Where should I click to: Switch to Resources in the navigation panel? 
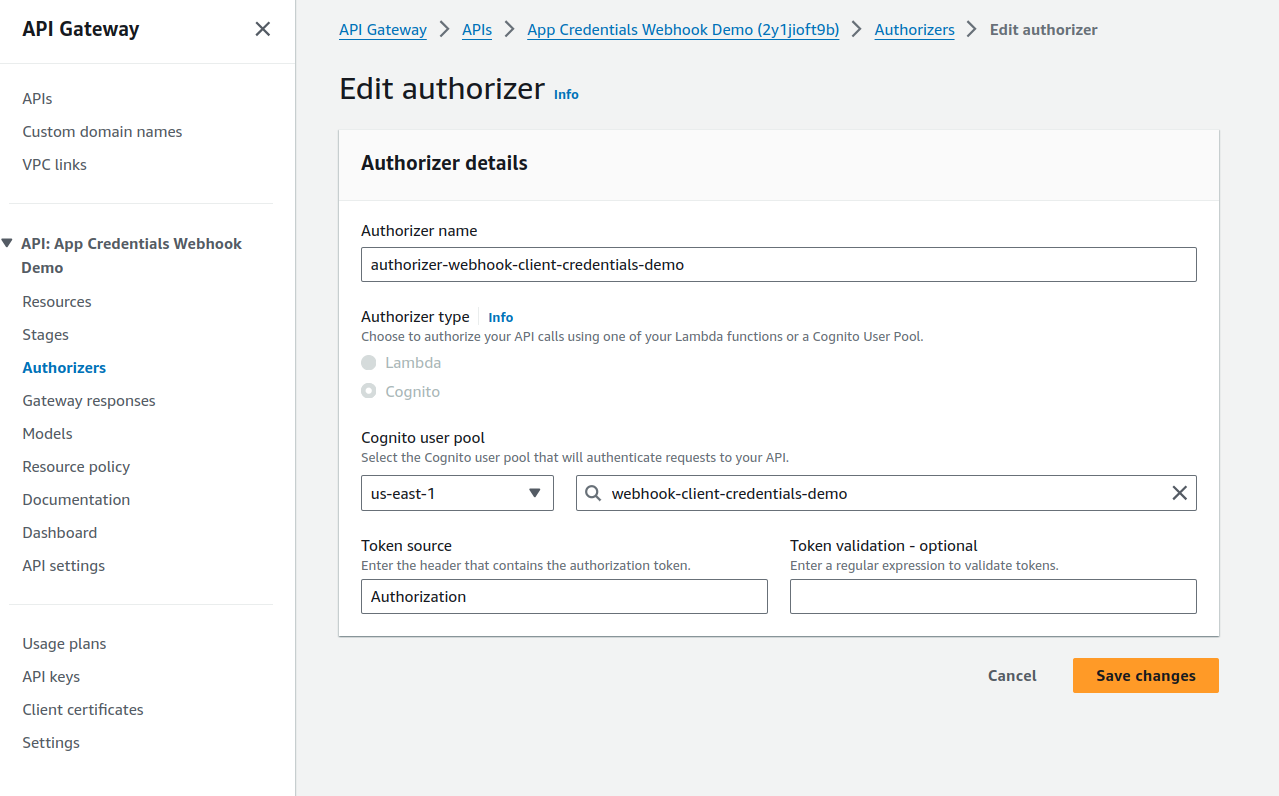point(56,301)
